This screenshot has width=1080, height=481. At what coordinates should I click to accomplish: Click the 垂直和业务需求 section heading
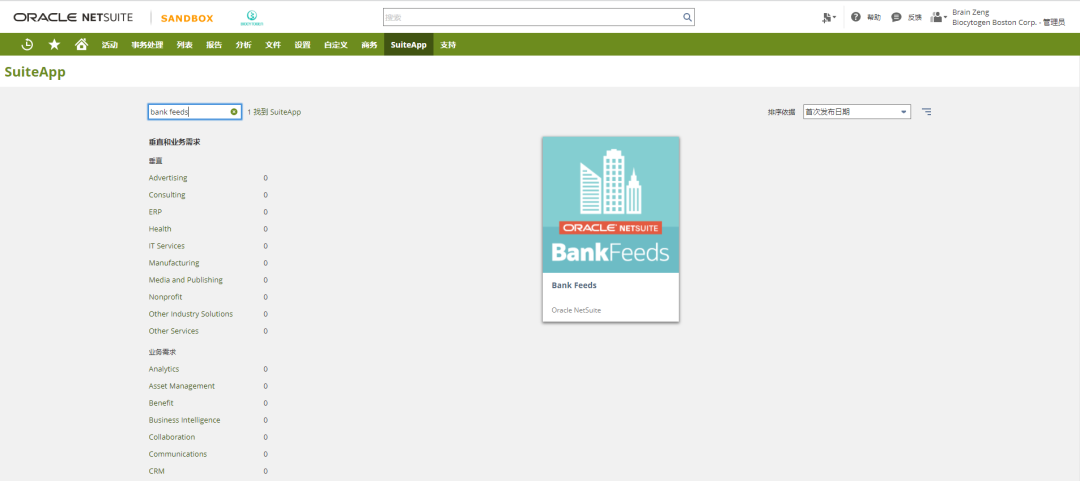tap(174, 142)
